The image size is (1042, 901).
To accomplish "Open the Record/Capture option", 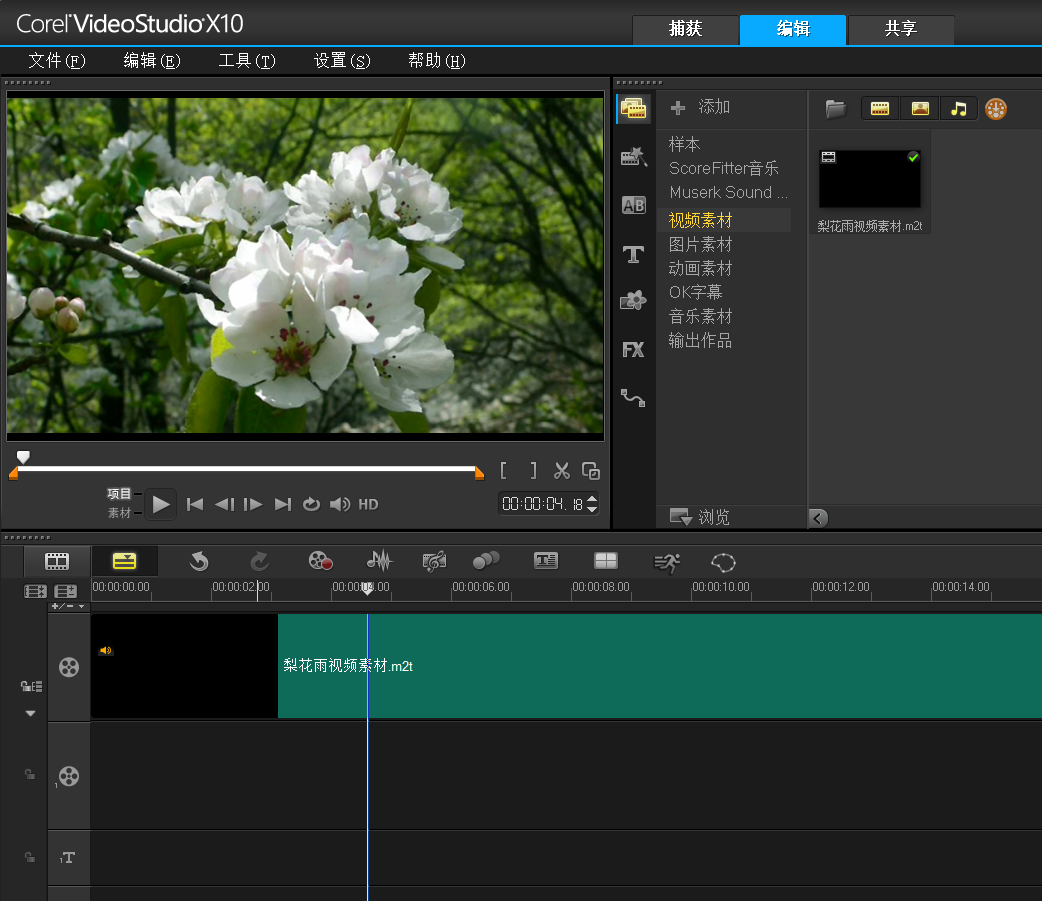I will [x=320, y=561].
